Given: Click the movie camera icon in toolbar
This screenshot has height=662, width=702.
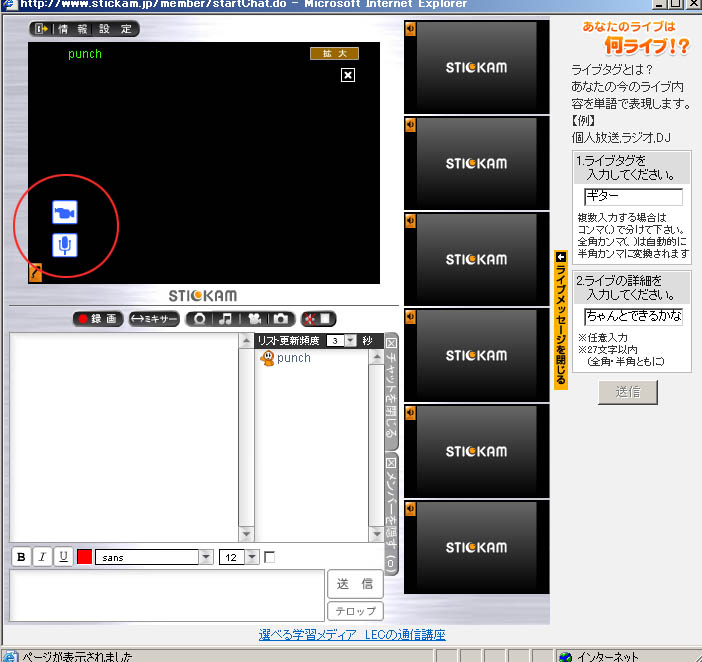Looking at the screenshot, I should pos(254,319).
